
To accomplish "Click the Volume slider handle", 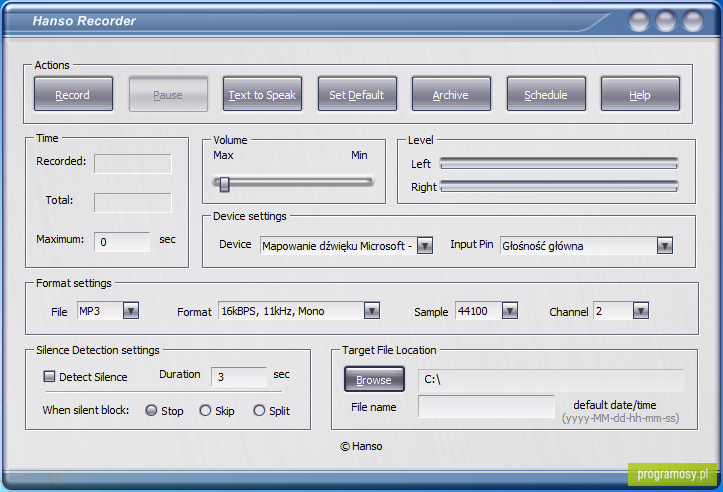I will point(225,184).
